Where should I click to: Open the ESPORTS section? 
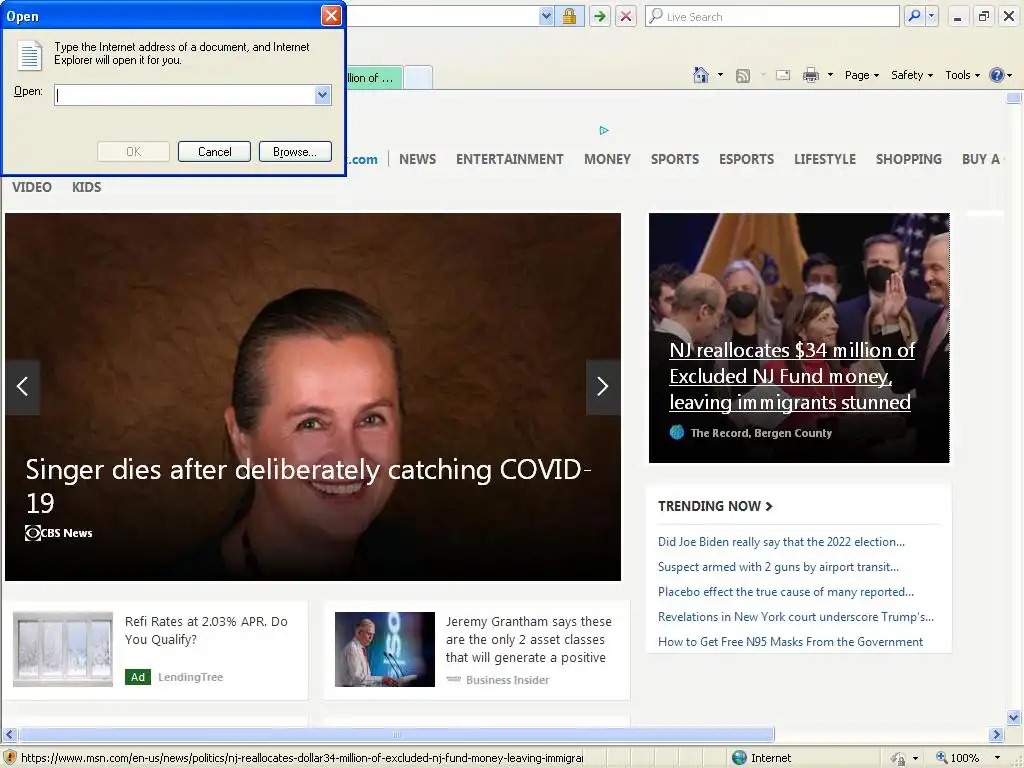click(746, 159)
